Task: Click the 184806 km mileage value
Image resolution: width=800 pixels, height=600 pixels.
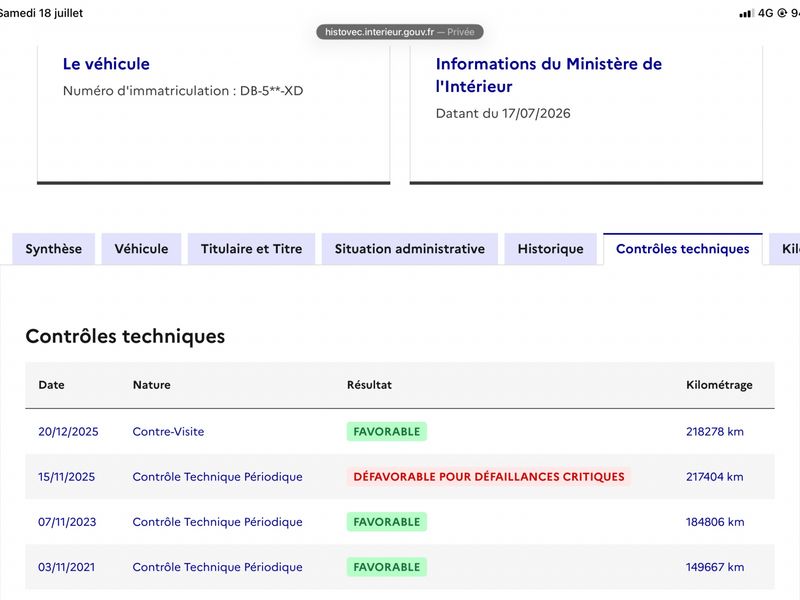Action: [715, 522]
